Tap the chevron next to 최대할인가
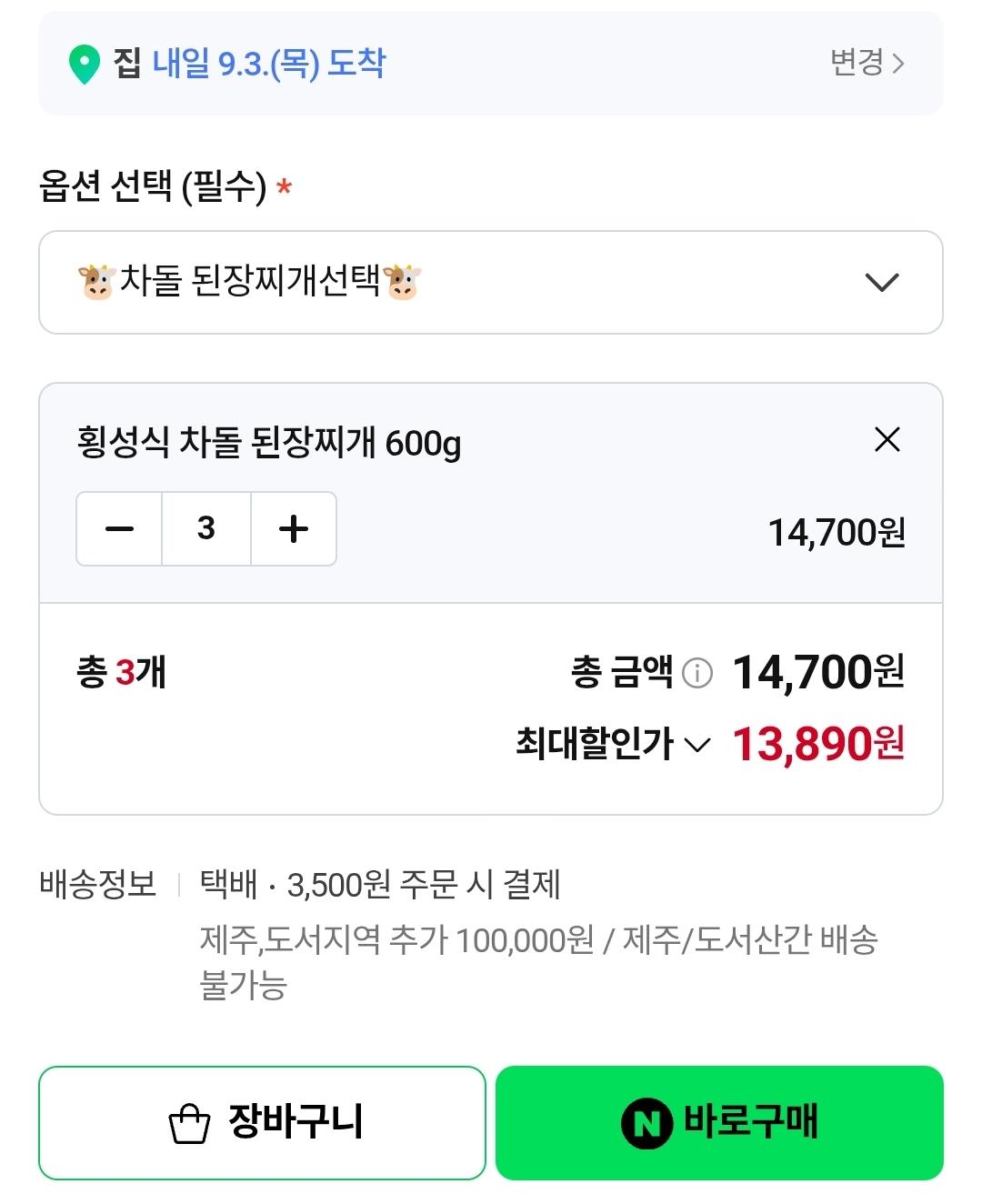This screenshot has height=1204, width=982. coord(696,746)
